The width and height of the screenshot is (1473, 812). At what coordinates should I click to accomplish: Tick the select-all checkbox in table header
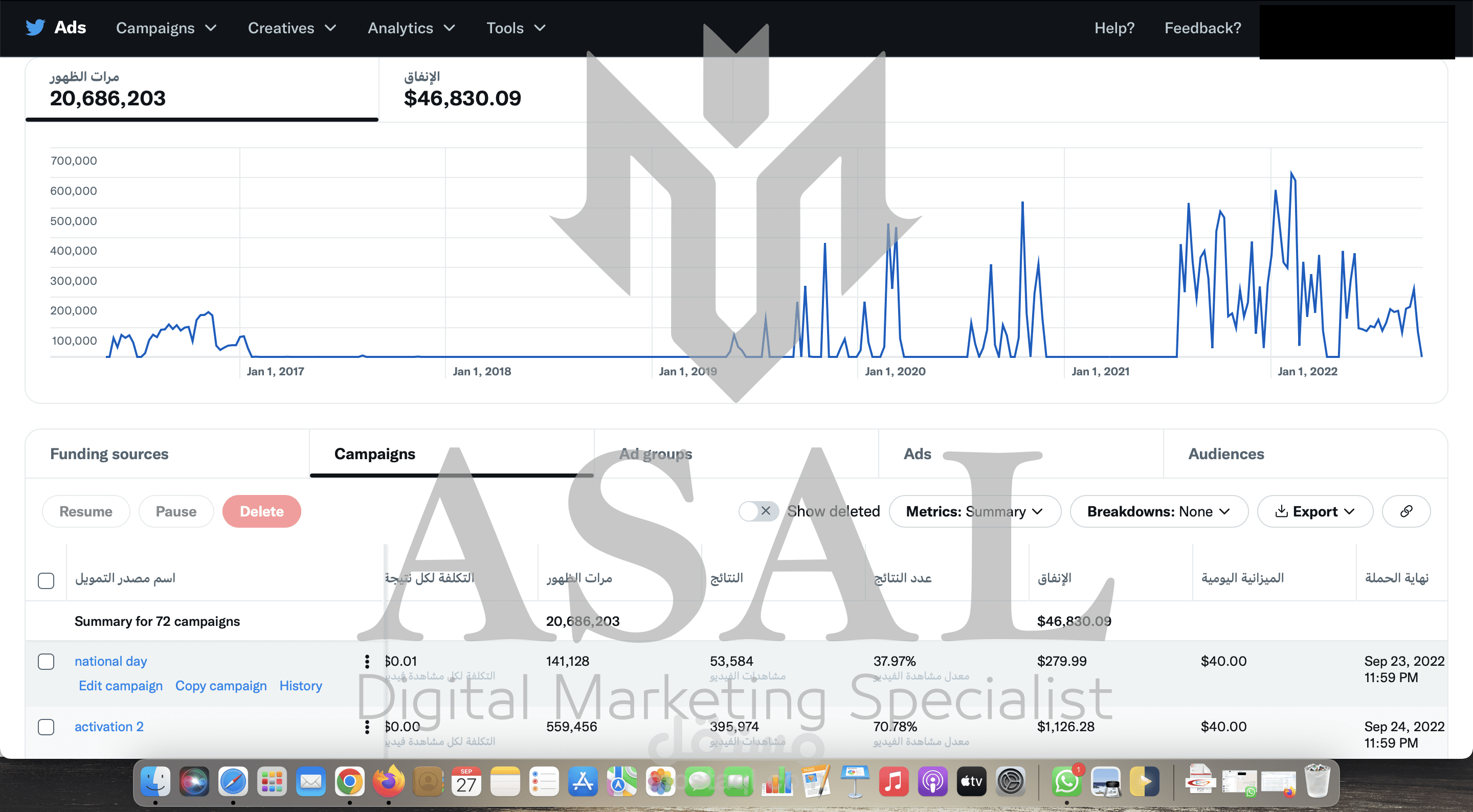coord(46,580)
